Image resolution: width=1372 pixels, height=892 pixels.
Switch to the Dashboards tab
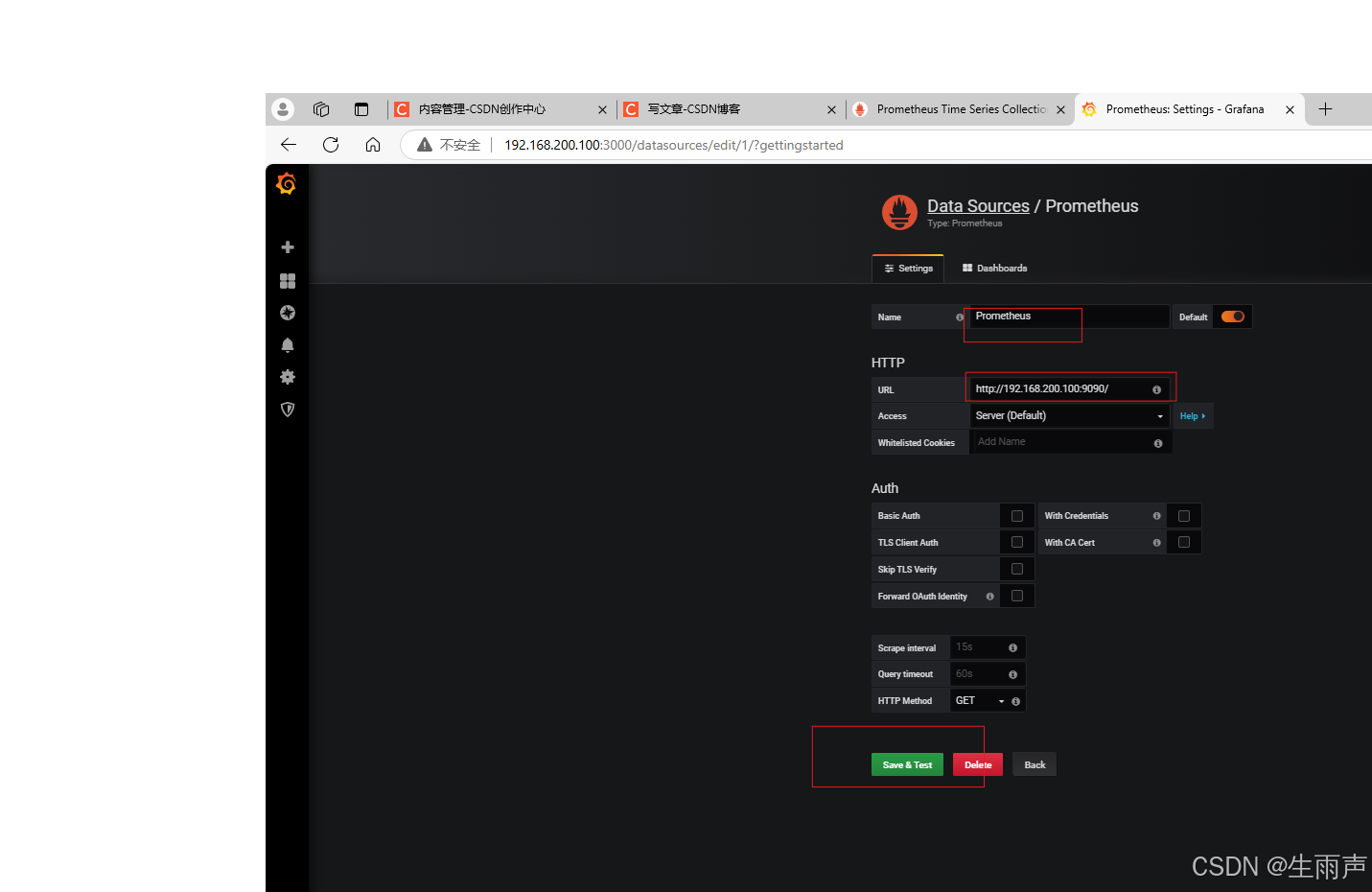pos(994,269)
